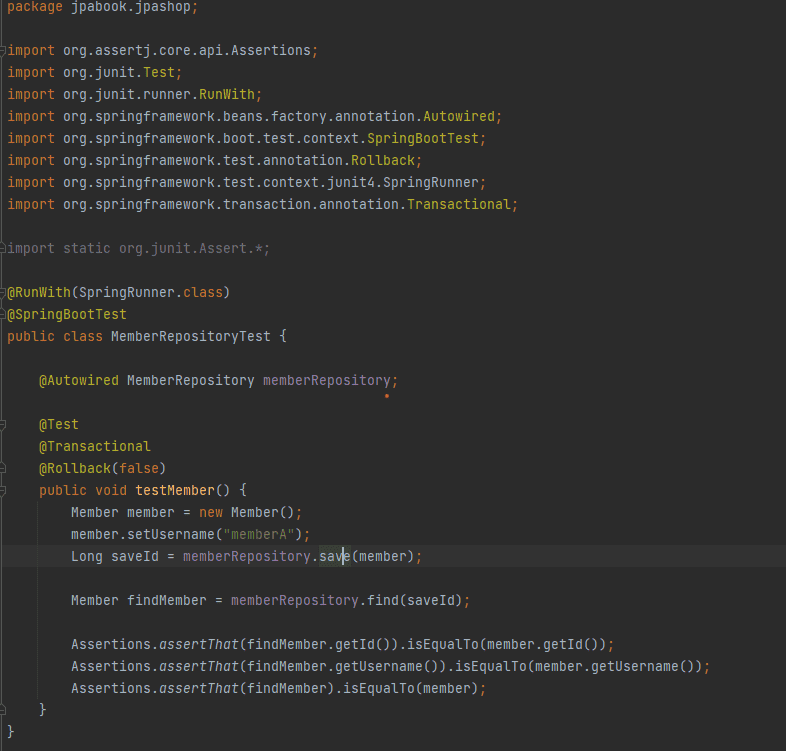786x751 pixels.
Task: Click the @Transactional annotation on the method
Action: (95, 447)
